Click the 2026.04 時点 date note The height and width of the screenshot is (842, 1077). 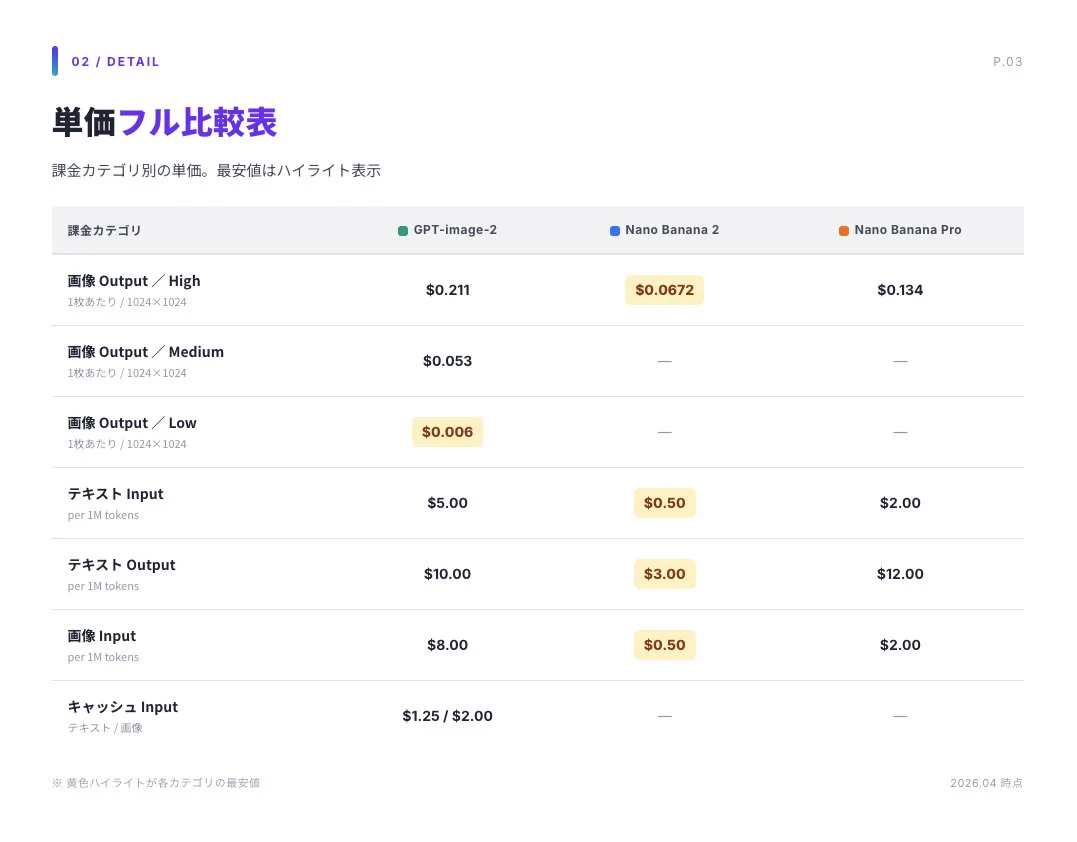pyautogui.click(x=986, y=783)
